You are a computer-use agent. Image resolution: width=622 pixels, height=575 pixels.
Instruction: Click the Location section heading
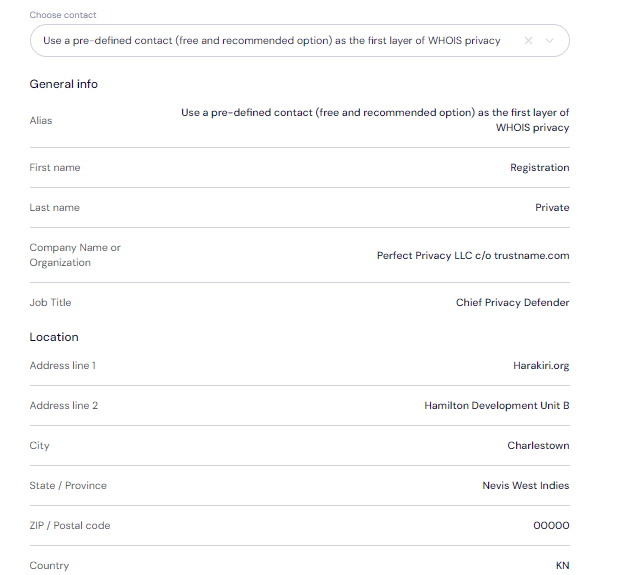pos(54,337)
